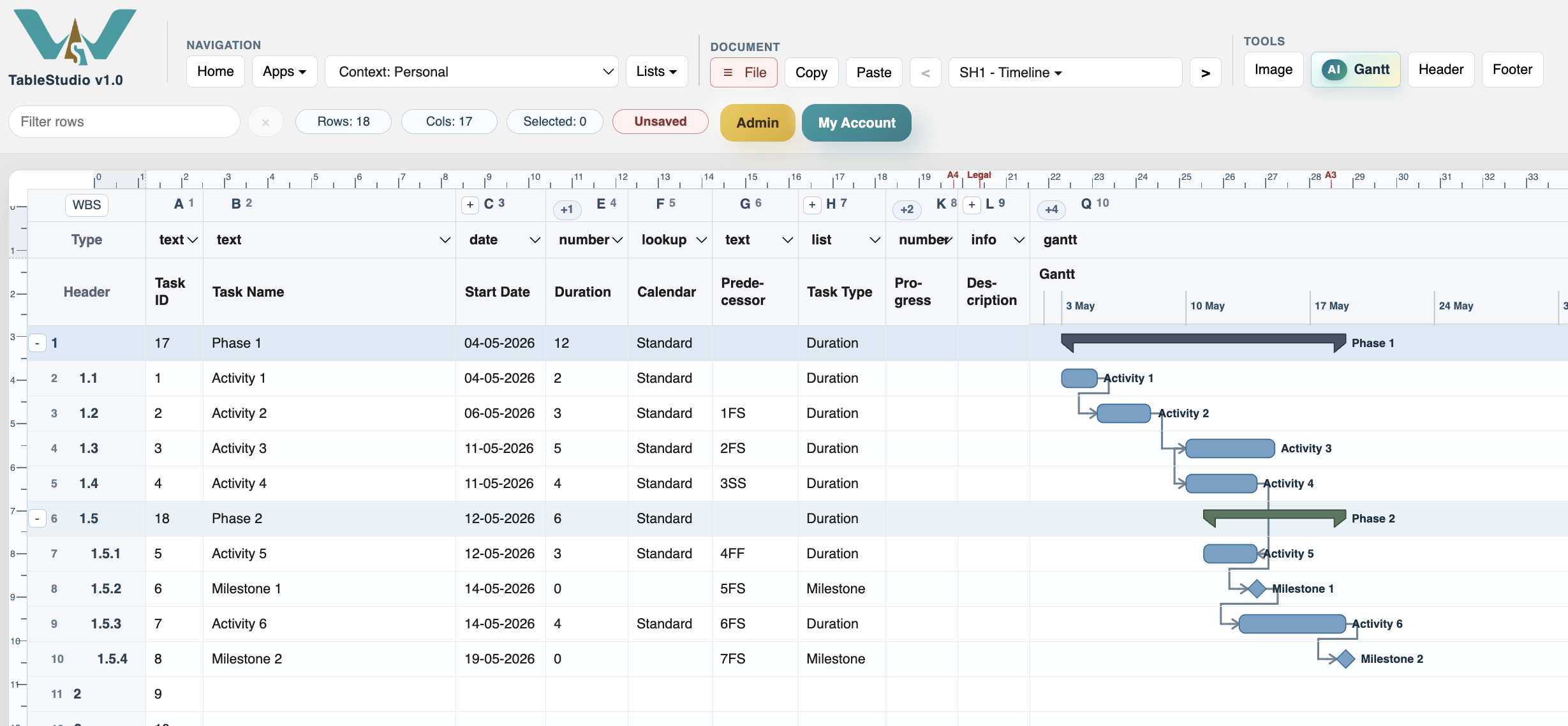1568x726 pixels.
Task: Click the Activity 3 bar on the Gantt
Action: click(x=1230, y=448)
